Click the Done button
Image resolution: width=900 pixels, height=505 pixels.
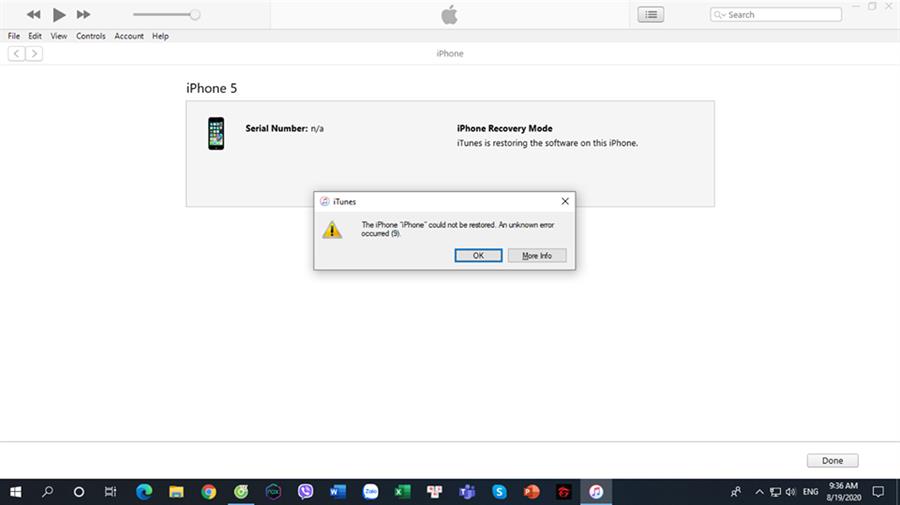[x=832, y=460]
